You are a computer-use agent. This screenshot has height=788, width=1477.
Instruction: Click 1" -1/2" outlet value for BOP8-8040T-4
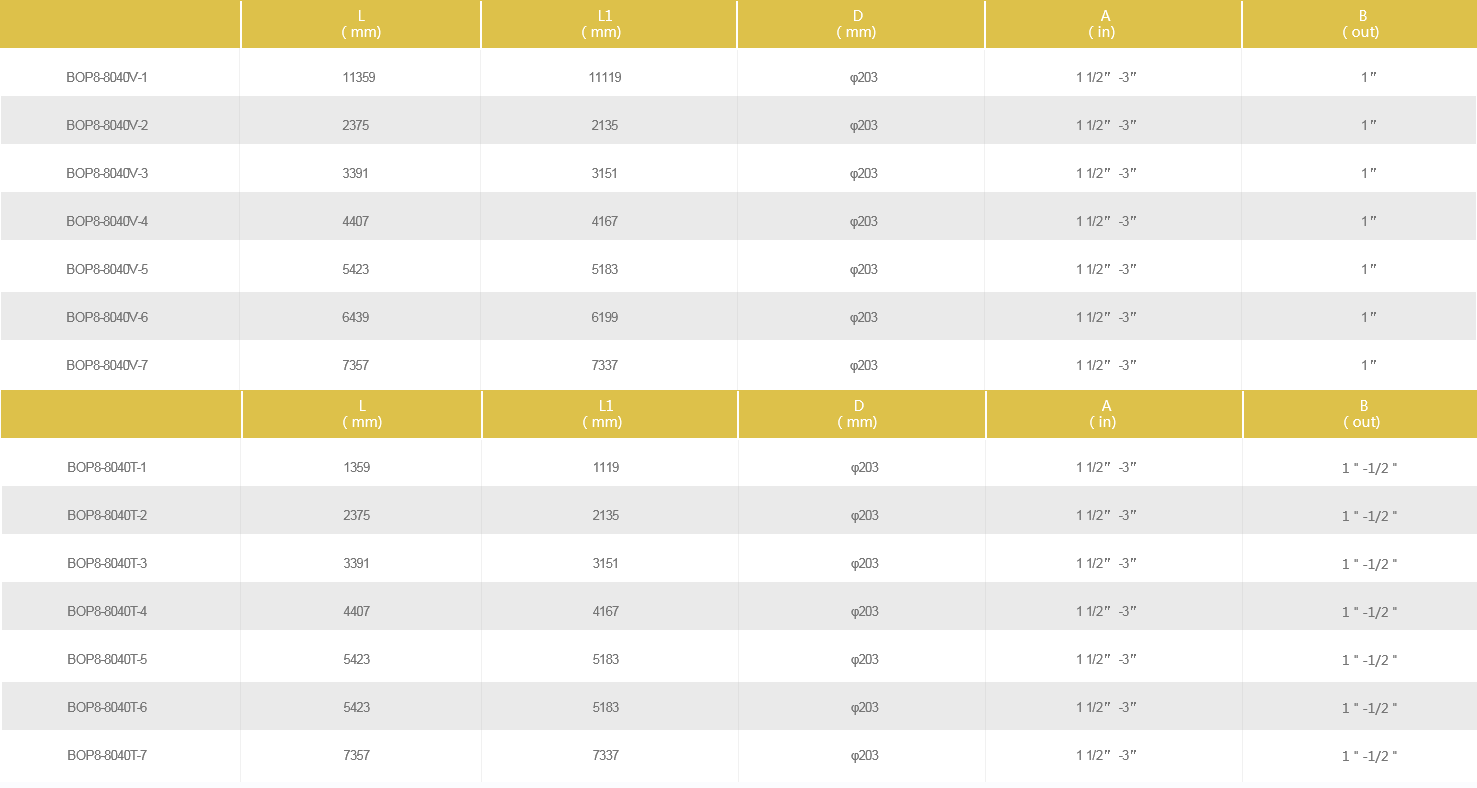[x=1370, y=612]
